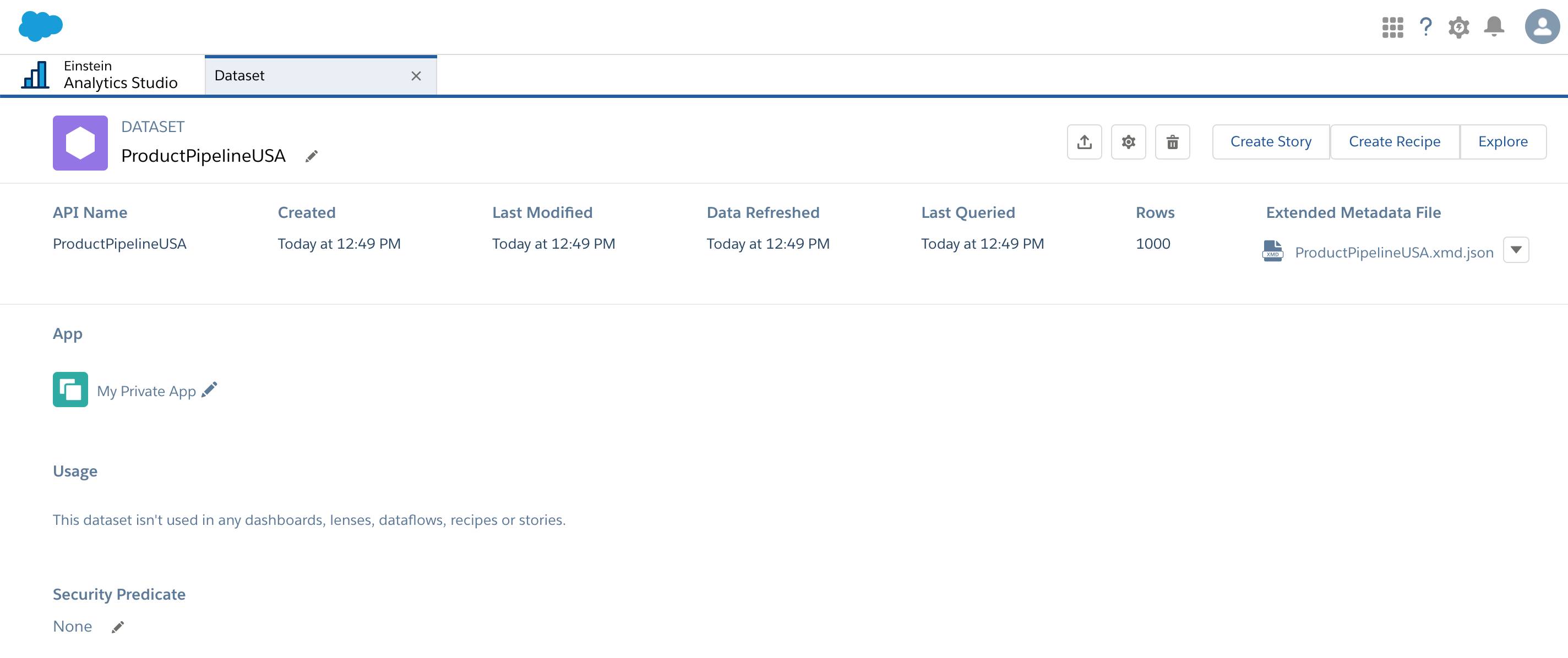Close the Dataset tab

416,76
